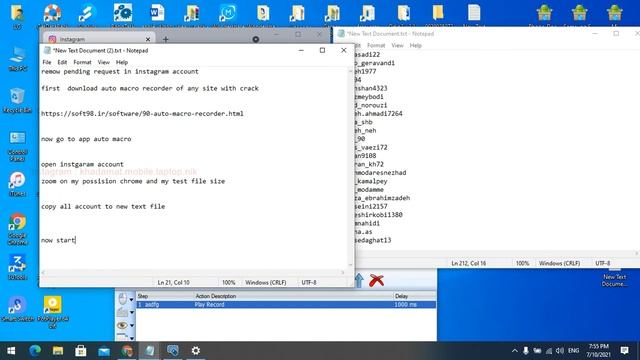Click 'sedaghat13' line in background Notepad

[x=373, y=240]
